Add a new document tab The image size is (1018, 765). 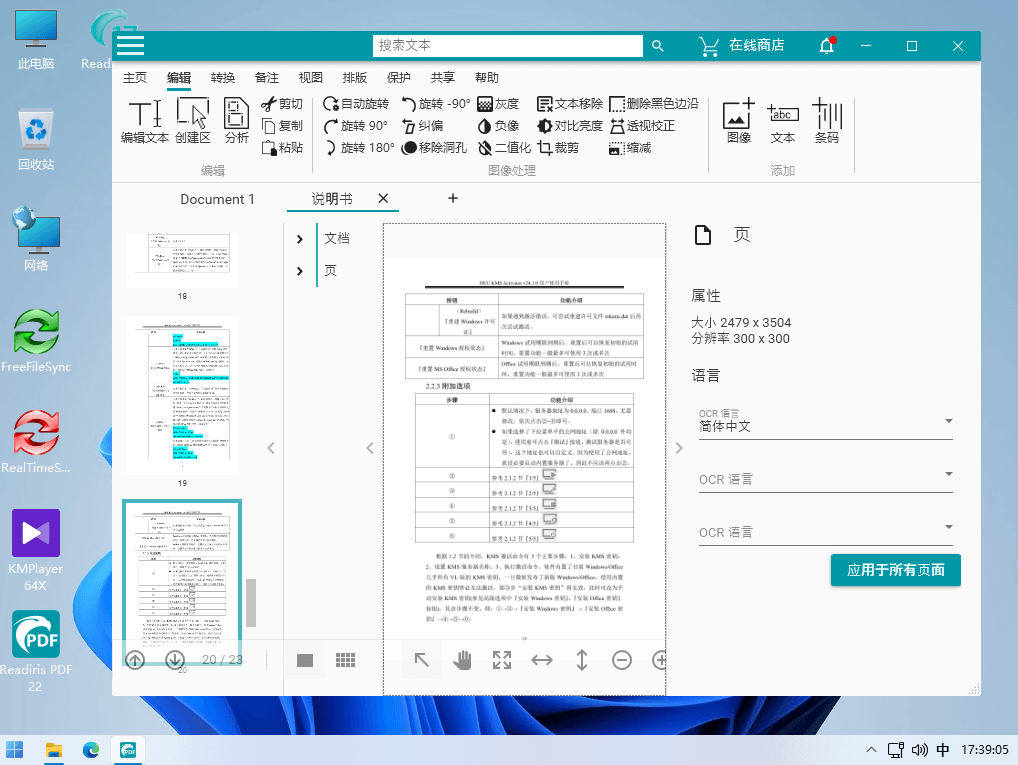tap(453, 198)
